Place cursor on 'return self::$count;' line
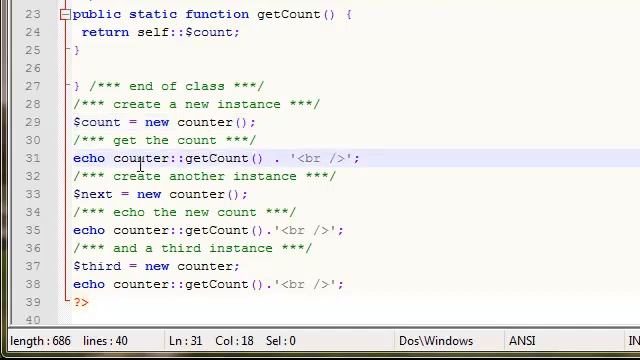640x360 pixels. pyautogui.click(x=160, y=32)
